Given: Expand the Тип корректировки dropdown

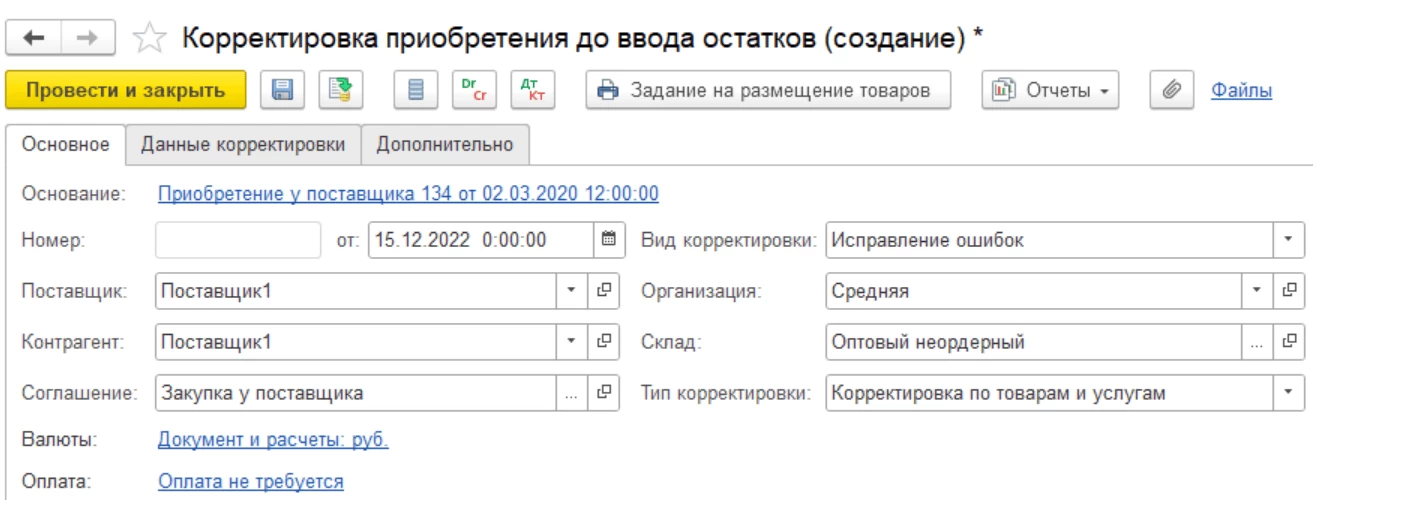Looking at the screenshot, I should tap(1288, 393).
